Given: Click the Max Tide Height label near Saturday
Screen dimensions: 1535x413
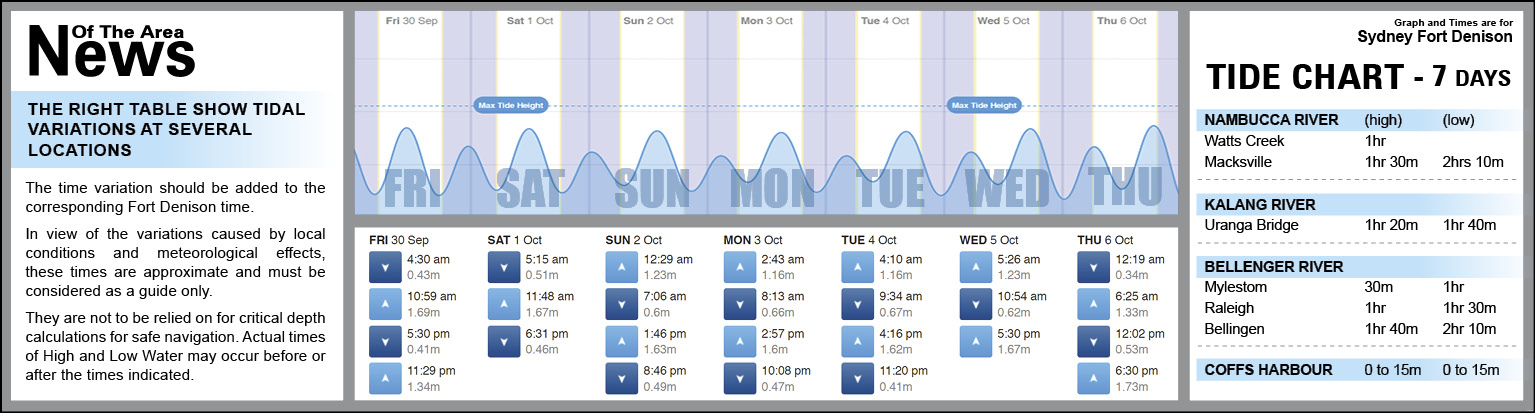Looking at the screenshot, I should pos(511,105).
